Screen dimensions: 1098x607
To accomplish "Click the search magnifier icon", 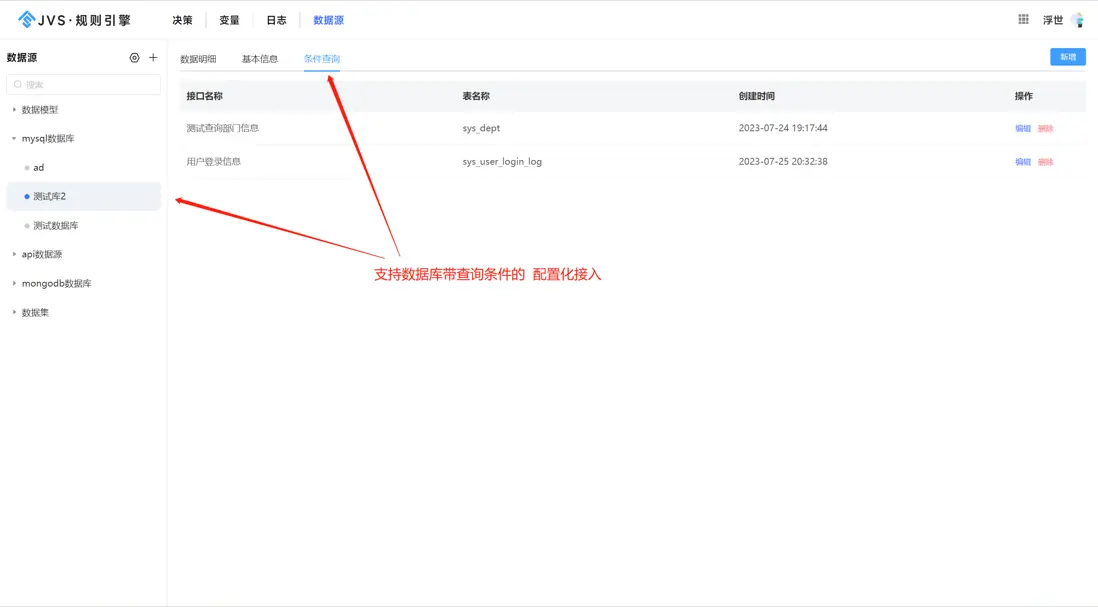I will [x=18, y=84].
